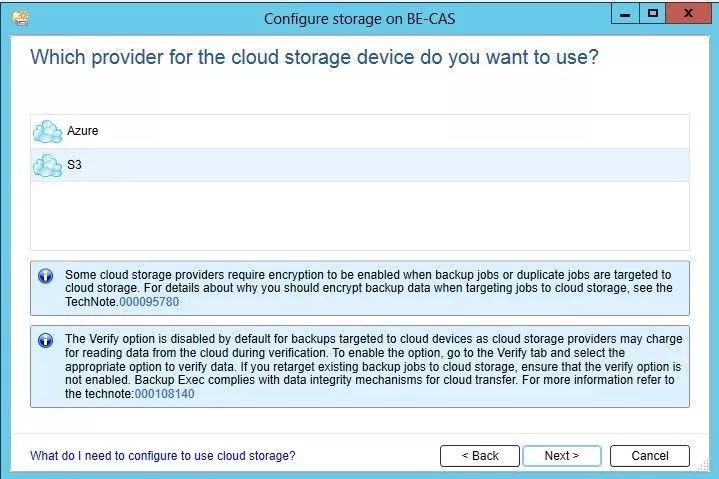Maximize the Configure storage window

(x=654, y=14)
